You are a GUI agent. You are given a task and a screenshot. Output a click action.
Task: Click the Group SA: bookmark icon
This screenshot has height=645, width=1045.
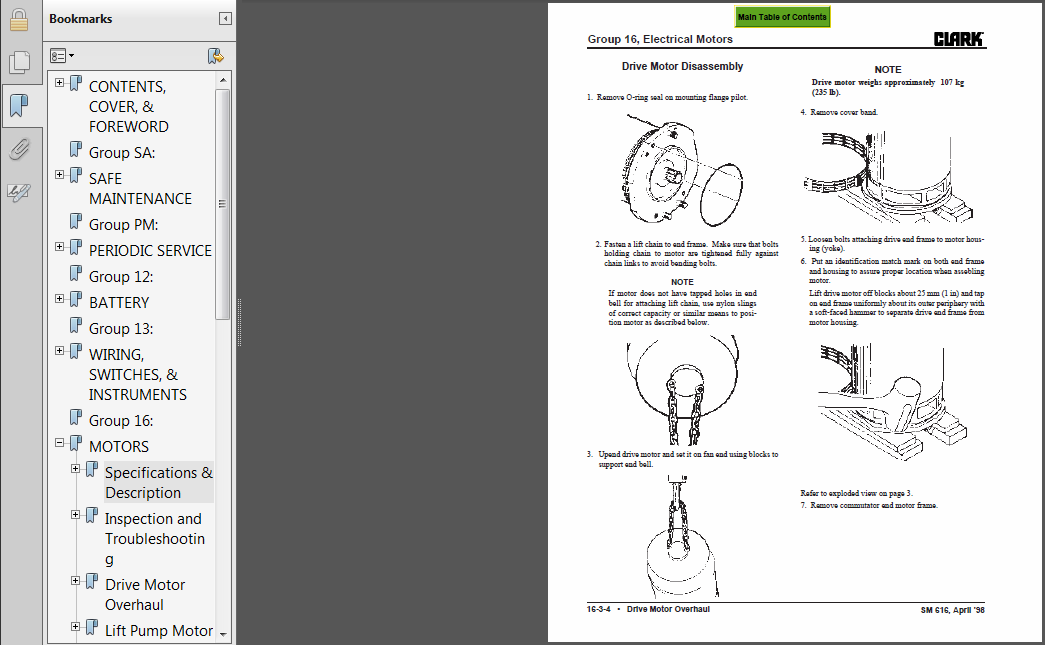point(76,149)
